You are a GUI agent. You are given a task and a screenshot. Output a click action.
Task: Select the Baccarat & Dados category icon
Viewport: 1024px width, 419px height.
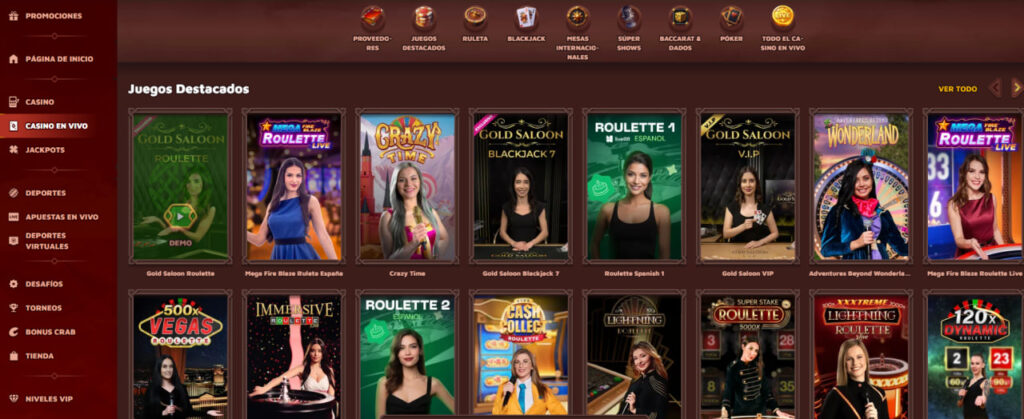tap(680, 18)
